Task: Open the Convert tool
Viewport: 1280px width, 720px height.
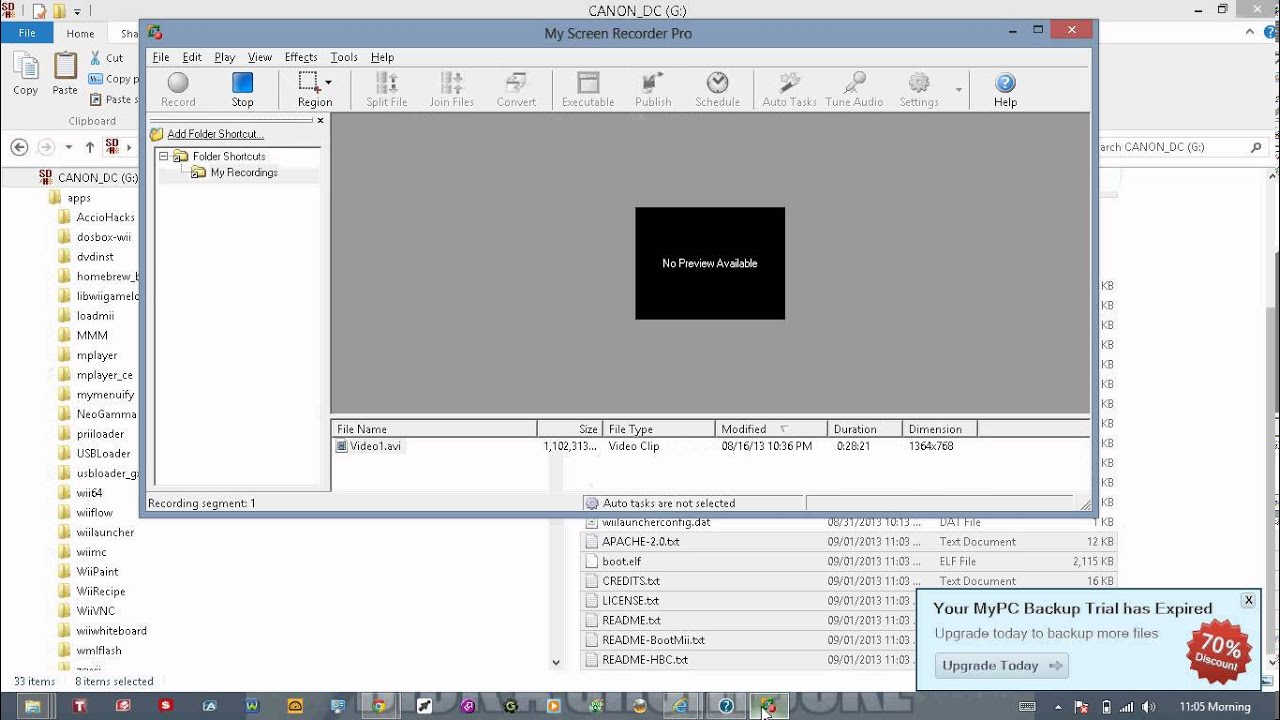Action: tap(516, 89)
